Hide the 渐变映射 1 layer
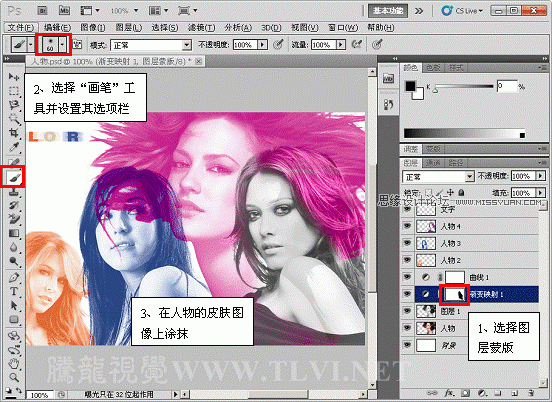The height and width of the screenshot is (402, 552). pyautogui.click(x=407, y=294)
